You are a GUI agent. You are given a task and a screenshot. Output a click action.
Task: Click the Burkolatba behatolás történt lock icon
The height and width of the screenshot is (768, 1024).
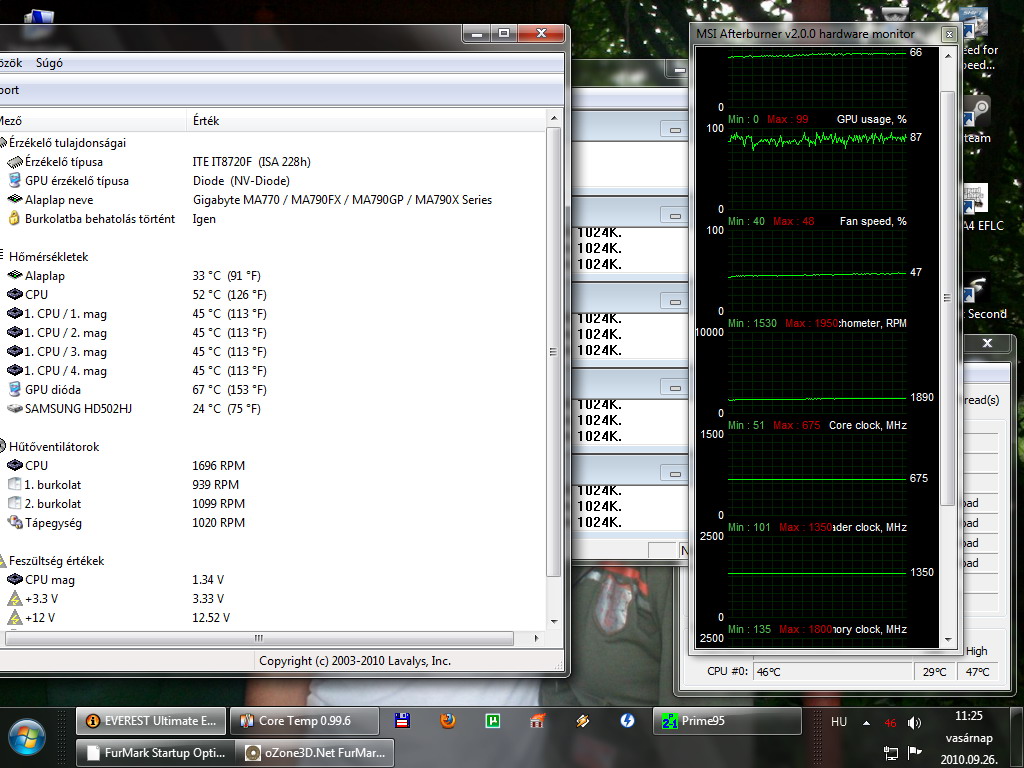14,219
